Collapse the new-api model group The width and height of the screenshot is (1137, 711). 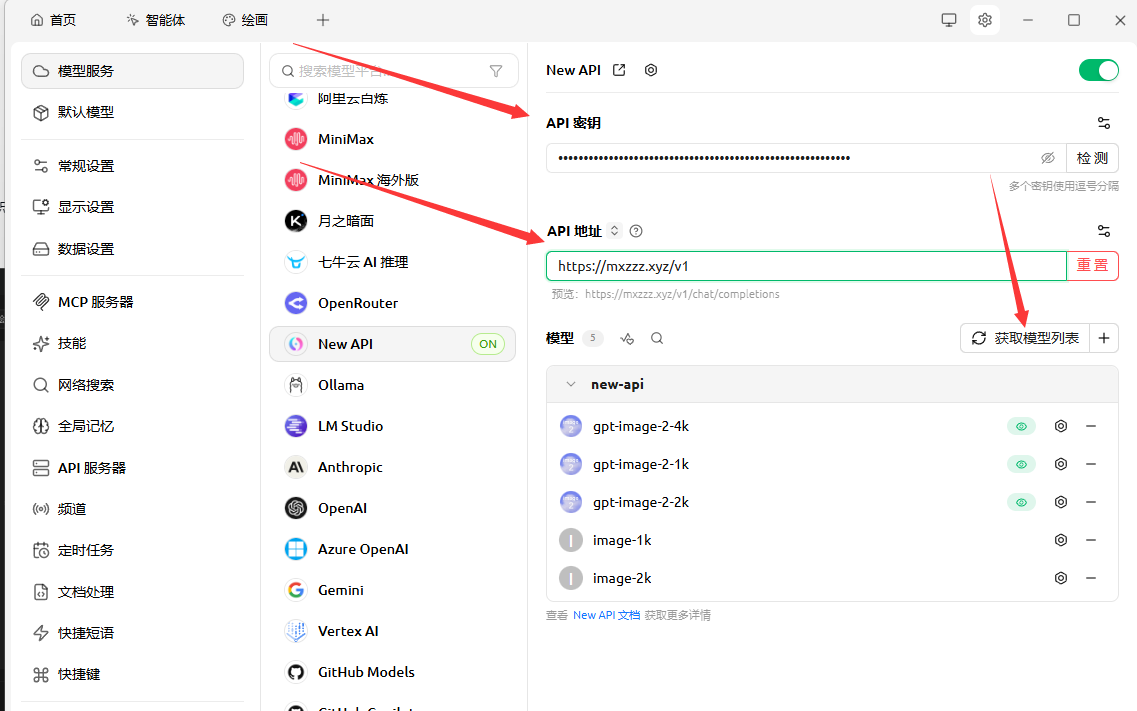571,384
